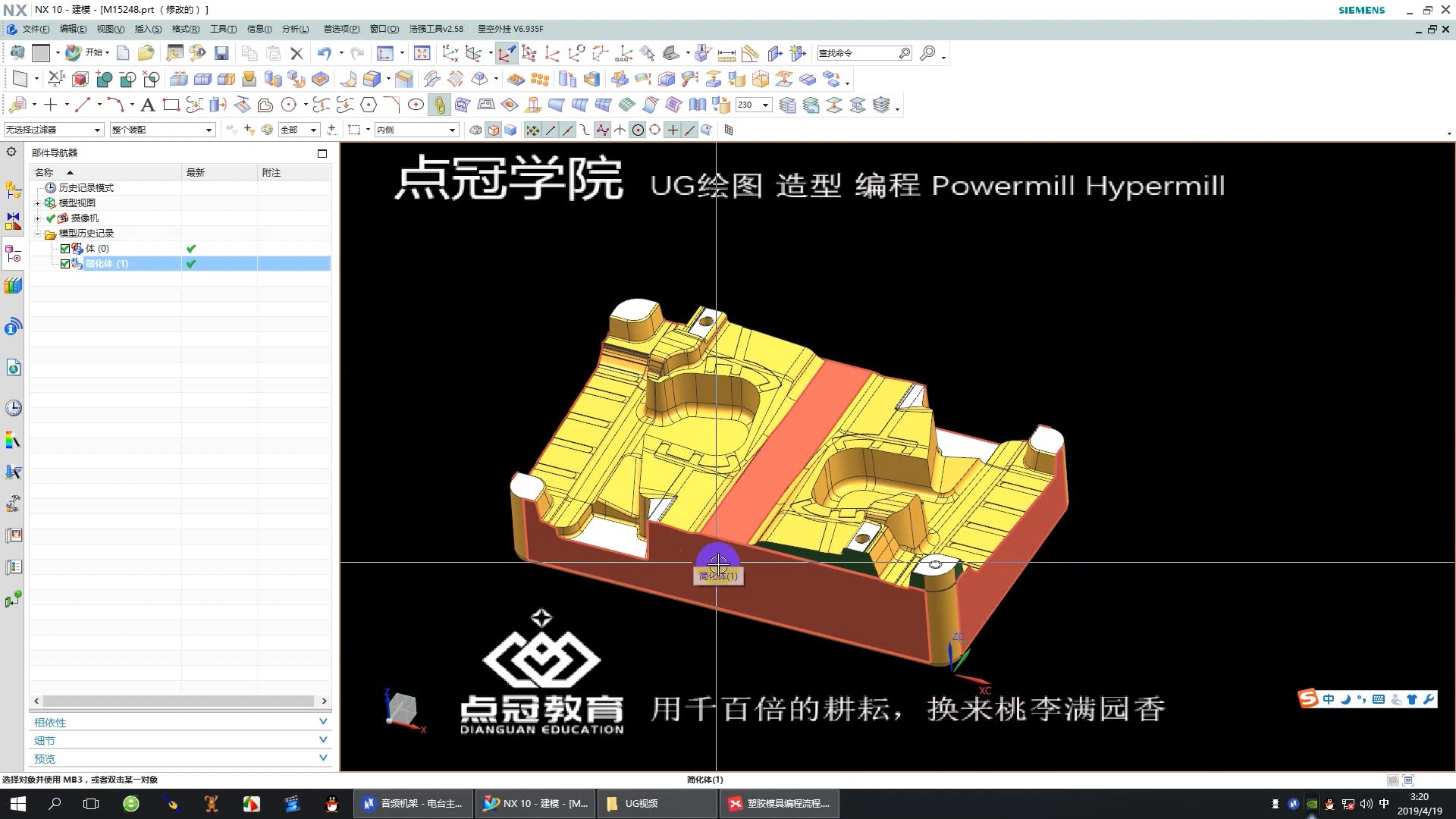Screen dimensions: 1456x819
Task: Toggle 摄像机 green checkmark
Action: (x=51, y=218)
